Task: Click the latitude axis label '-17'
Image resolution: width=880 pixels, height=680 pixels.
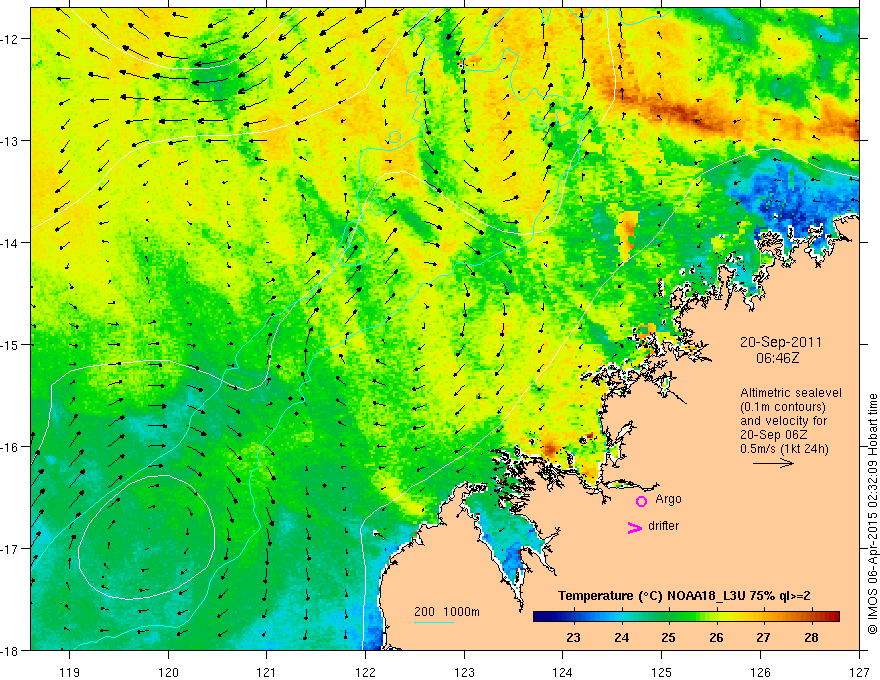Action: click(11, 548)
